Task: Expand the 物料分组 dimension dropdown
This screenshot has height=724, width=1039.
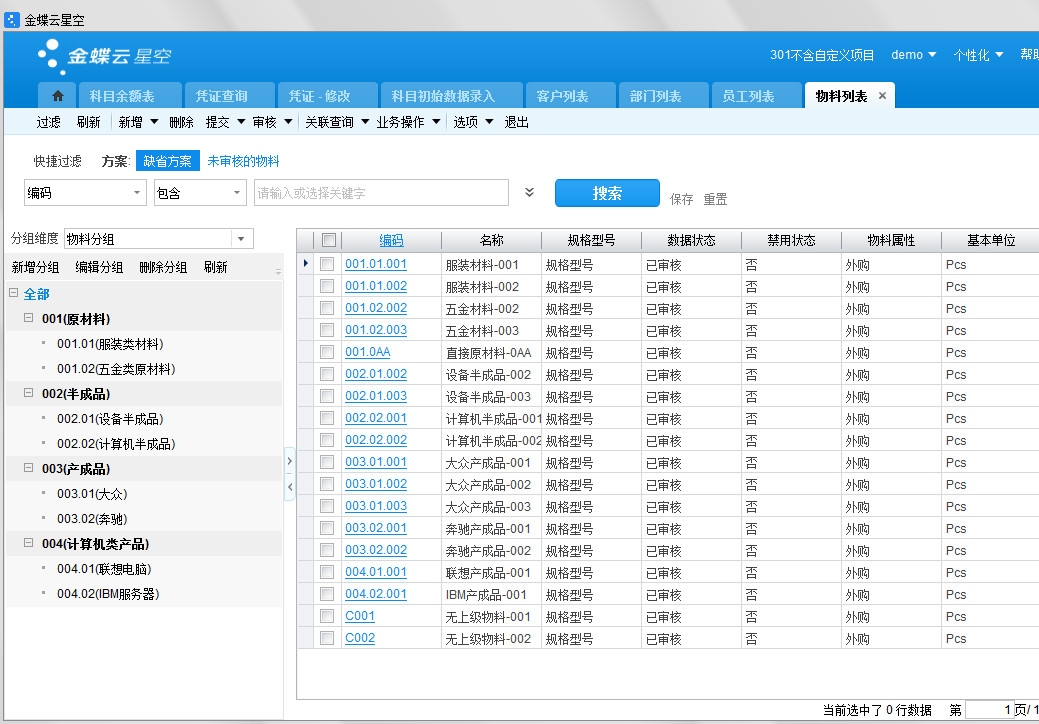Action: click(242, 239)
